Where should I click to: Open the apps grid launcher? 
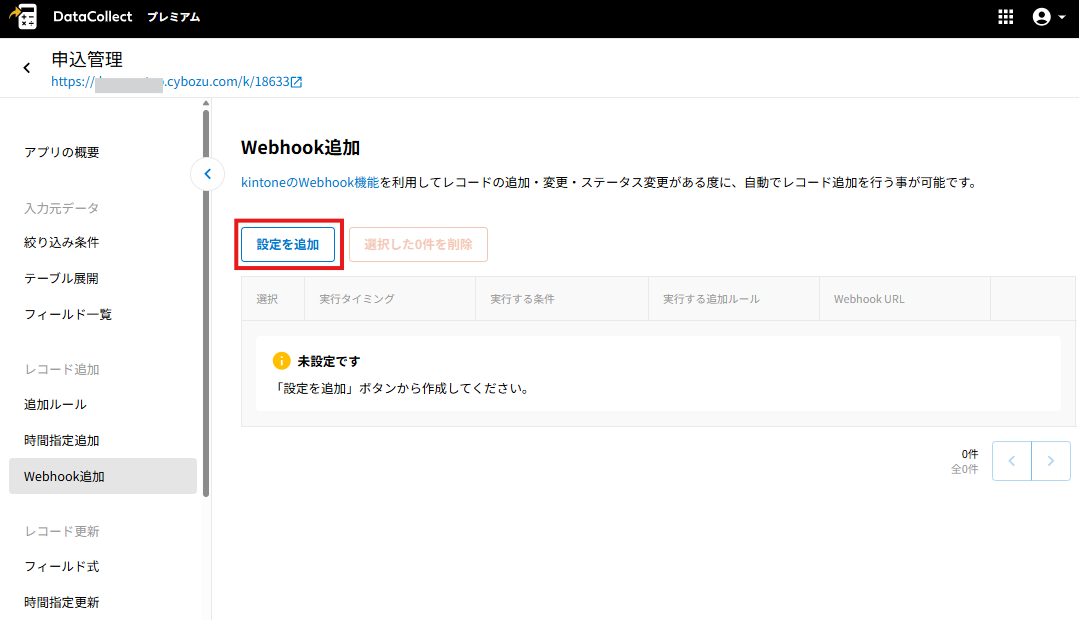click(x=1006, y=17)
